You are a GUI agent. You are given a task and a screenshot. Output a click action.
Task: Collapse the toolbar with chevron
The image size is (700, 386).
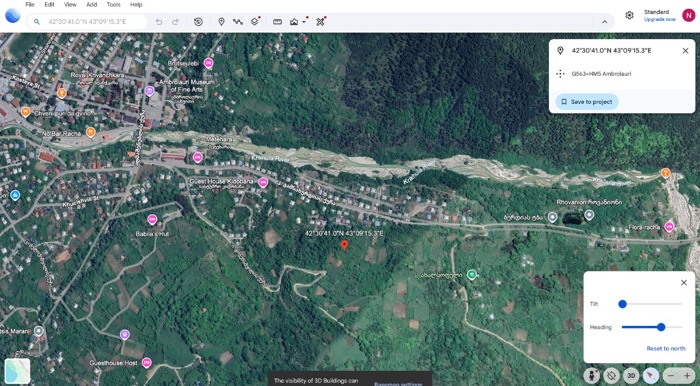(x=604, y=22)
